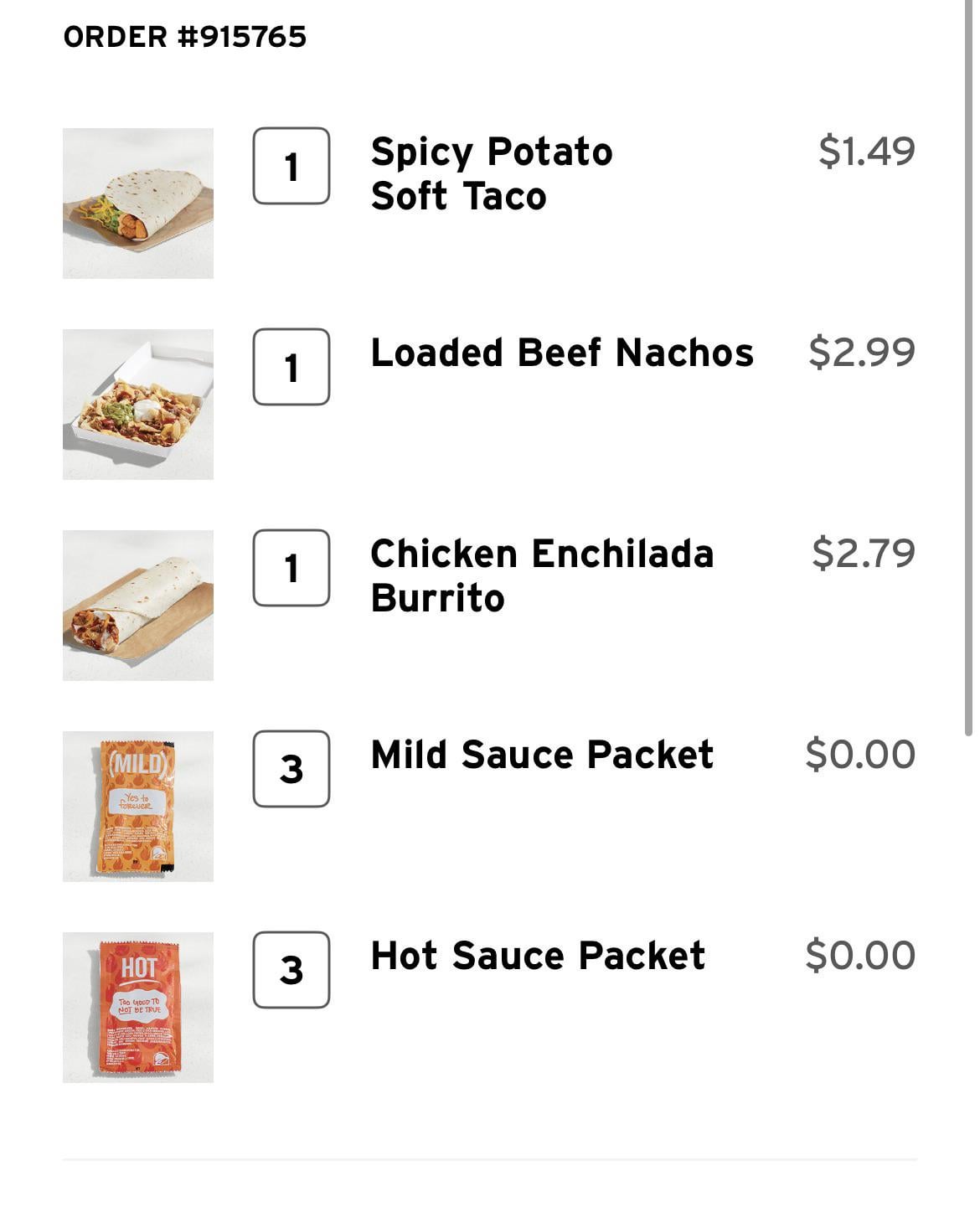
Task: Open the Spicy Potato Soft Taco item name
Action: tap(492, 173)
